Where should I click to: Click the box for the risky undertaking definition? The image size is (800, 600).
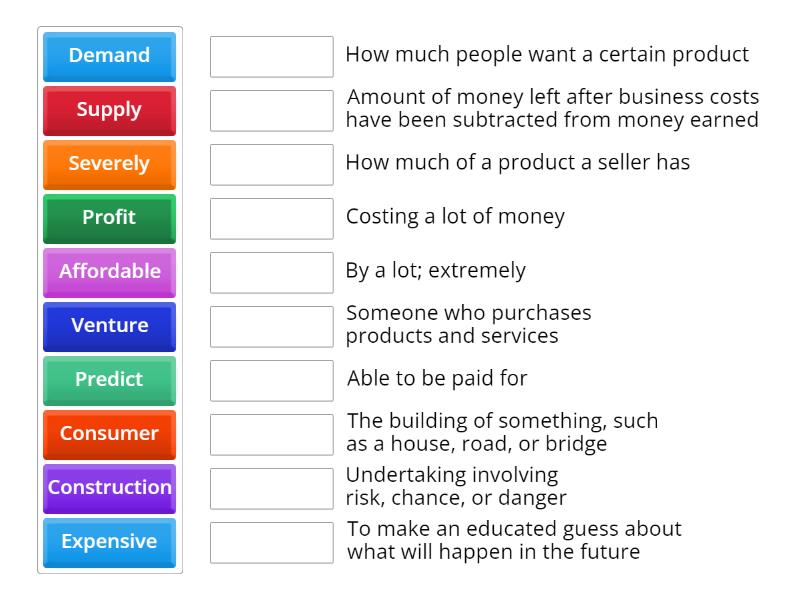pyautogui.click(x=271, y=484)
